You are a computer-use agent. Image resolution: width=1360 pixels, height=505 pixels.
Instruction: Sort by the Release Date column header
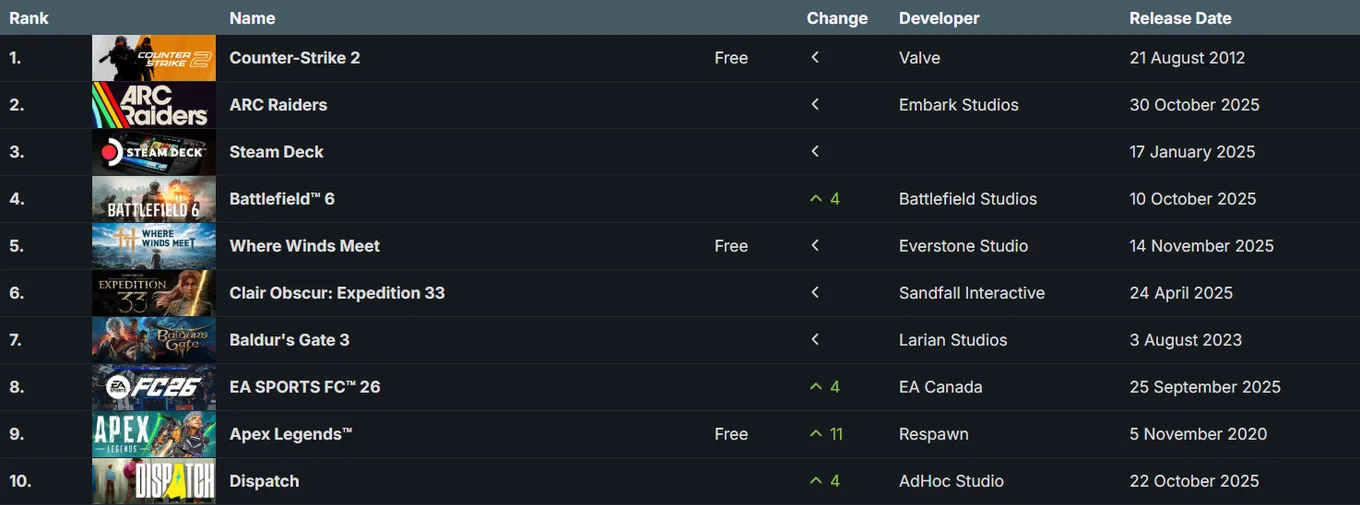pyautogui.click(x=1180, y=18)
